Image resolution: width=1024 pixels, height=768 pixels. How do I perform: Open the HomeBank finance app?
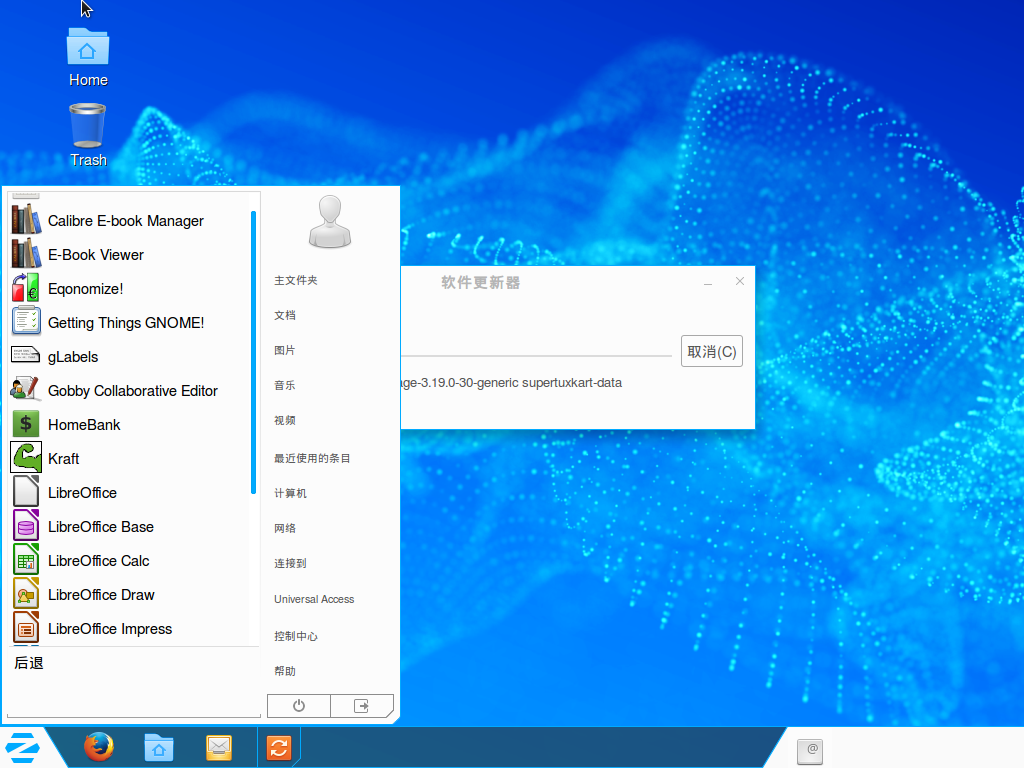coord(84,425)
